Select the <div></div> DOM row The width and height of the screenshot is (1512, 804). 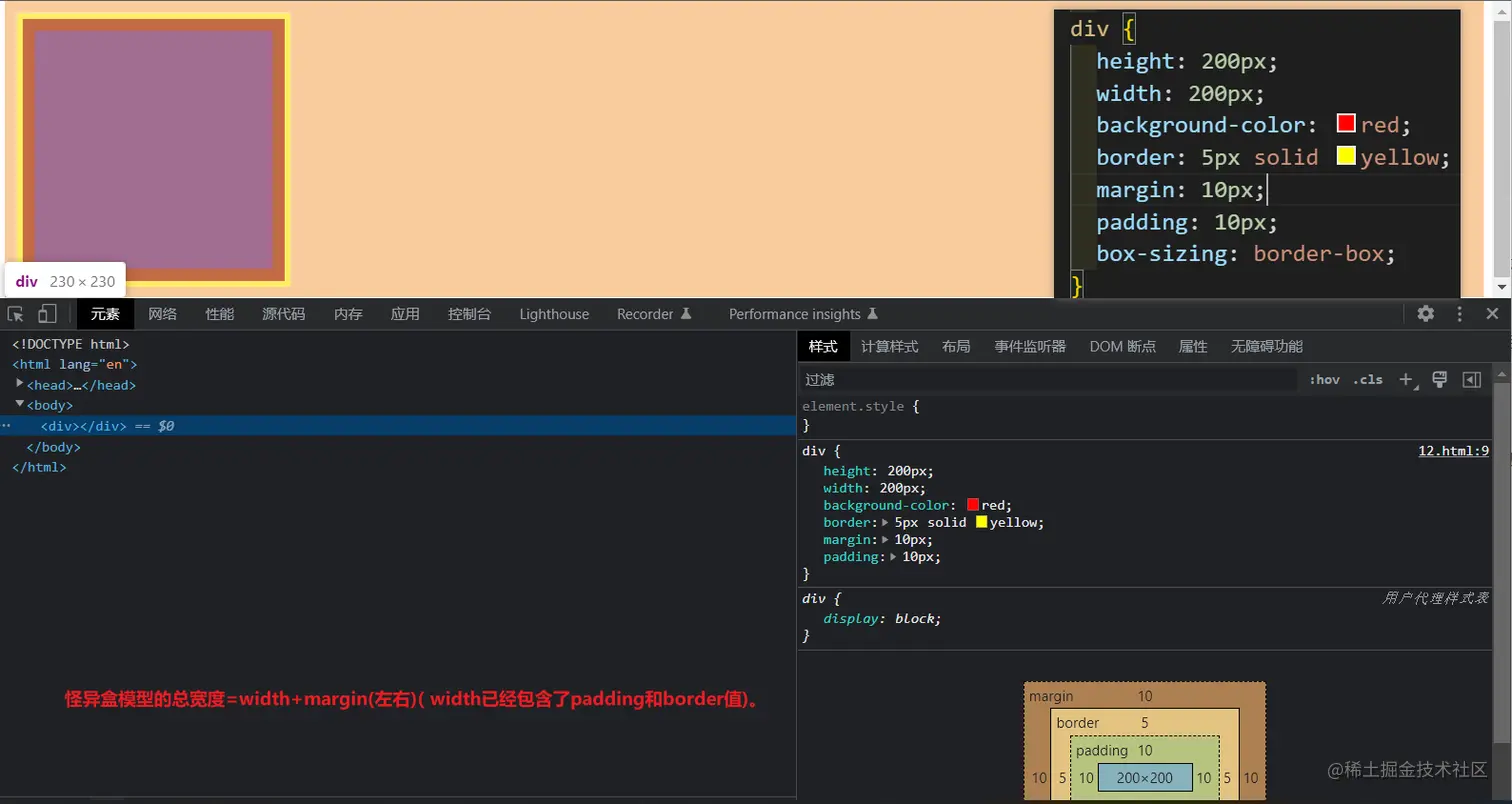(398, 425)
